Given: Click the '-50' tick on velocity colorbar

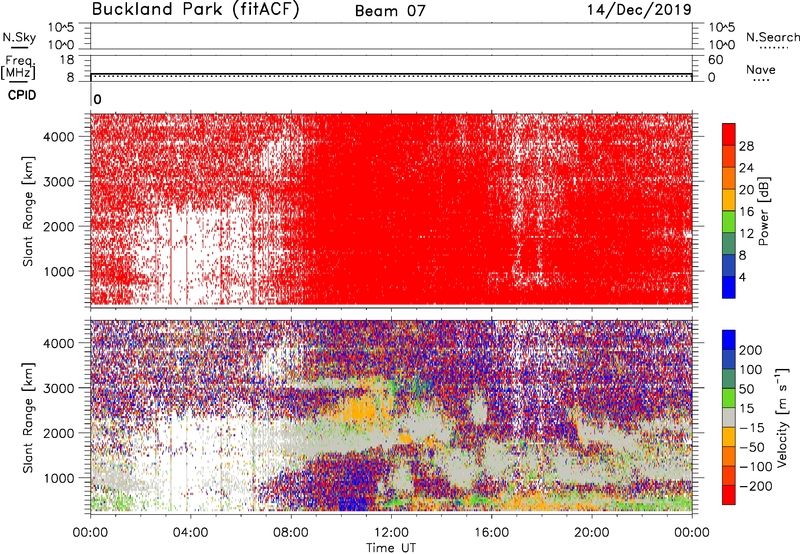Looking at the screenshot, I should pyautogui.click(x=752, y=447).
